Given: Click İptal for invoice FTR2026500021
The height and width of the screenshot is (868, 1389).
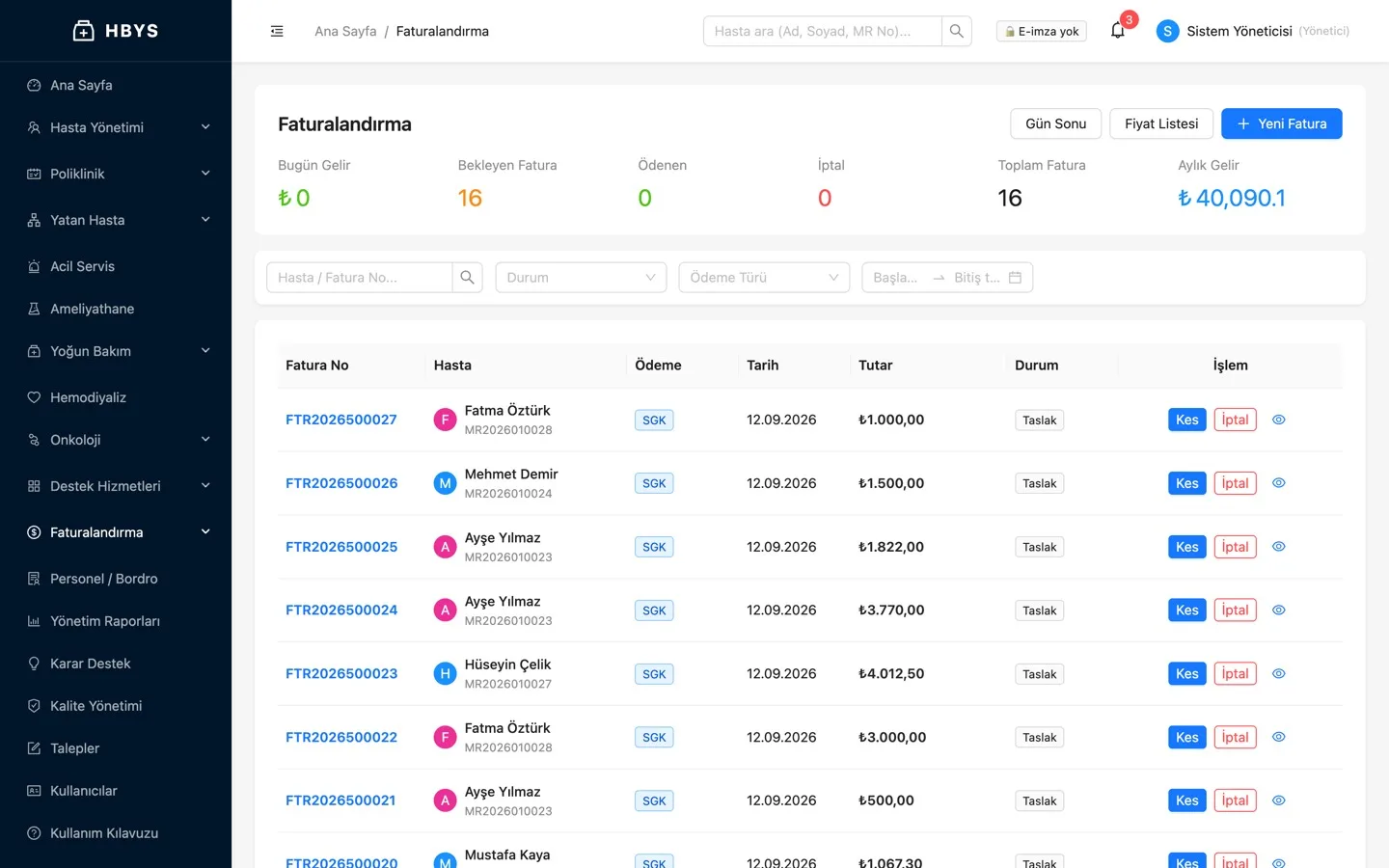Looking at the screenshot, I should (x=1235, y=800).
